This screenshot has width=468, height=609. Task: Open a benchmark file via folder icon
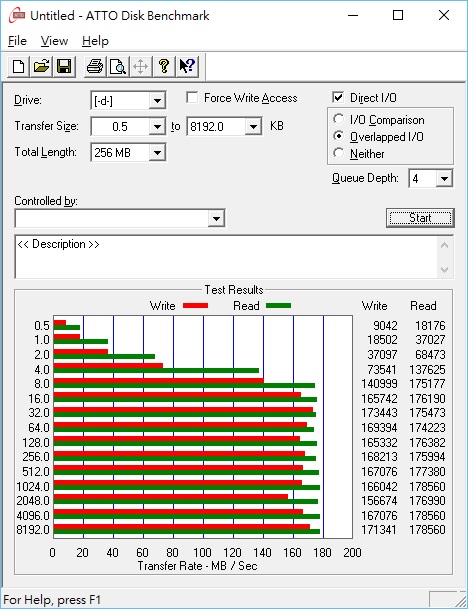click(x=41, y=66)
